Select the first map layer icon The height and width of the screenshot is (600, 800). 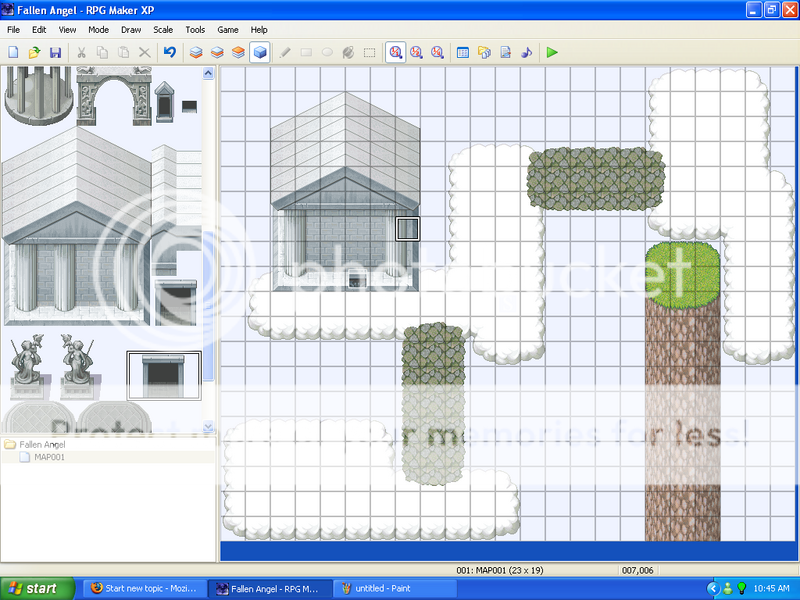click(x=195, y=52)
